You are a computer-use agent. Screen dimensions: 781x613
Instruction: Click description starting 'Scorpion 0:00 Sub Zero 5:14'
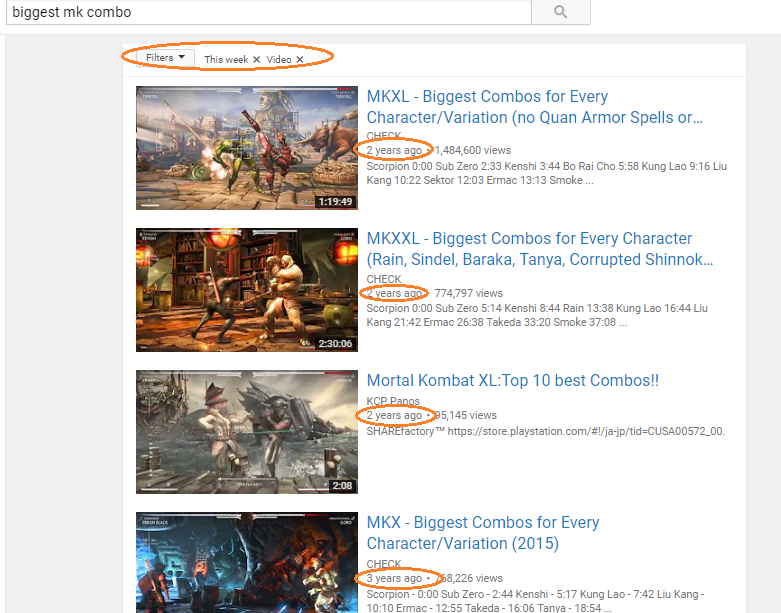click(x=537, y=315)
